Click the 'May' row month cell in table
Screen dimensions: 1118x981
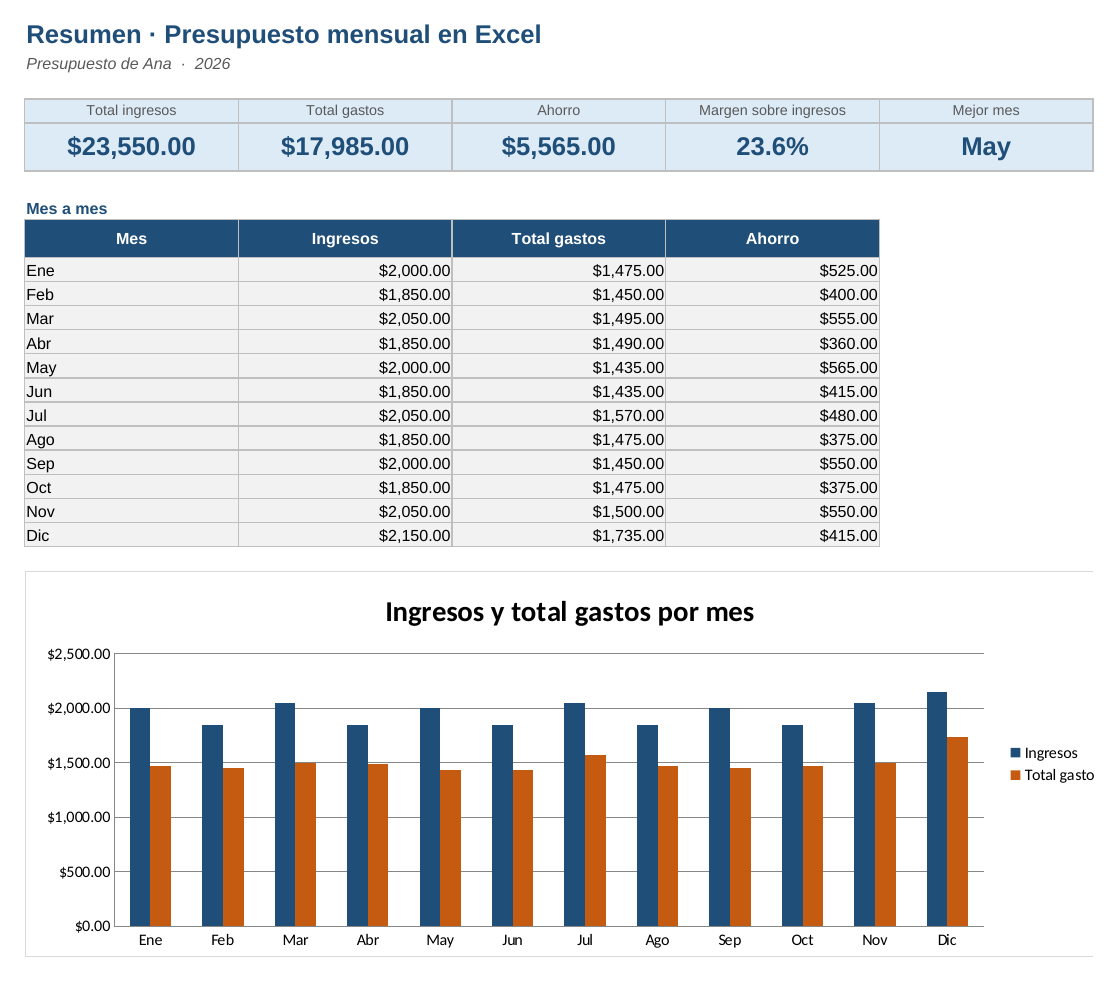point(131,367)
